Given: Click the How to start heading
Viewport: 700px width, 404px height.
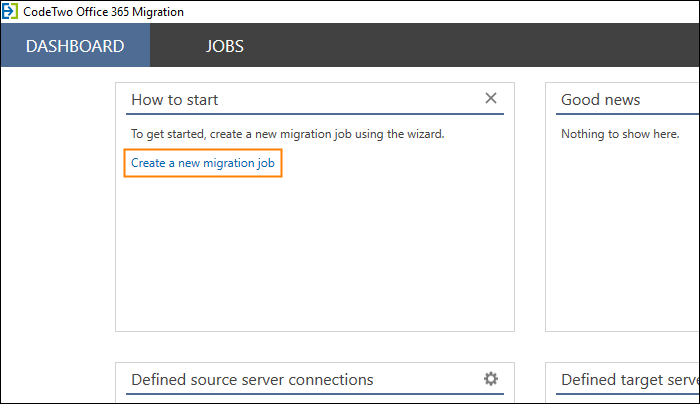Looking at the screenshot, I should point(175,100).
